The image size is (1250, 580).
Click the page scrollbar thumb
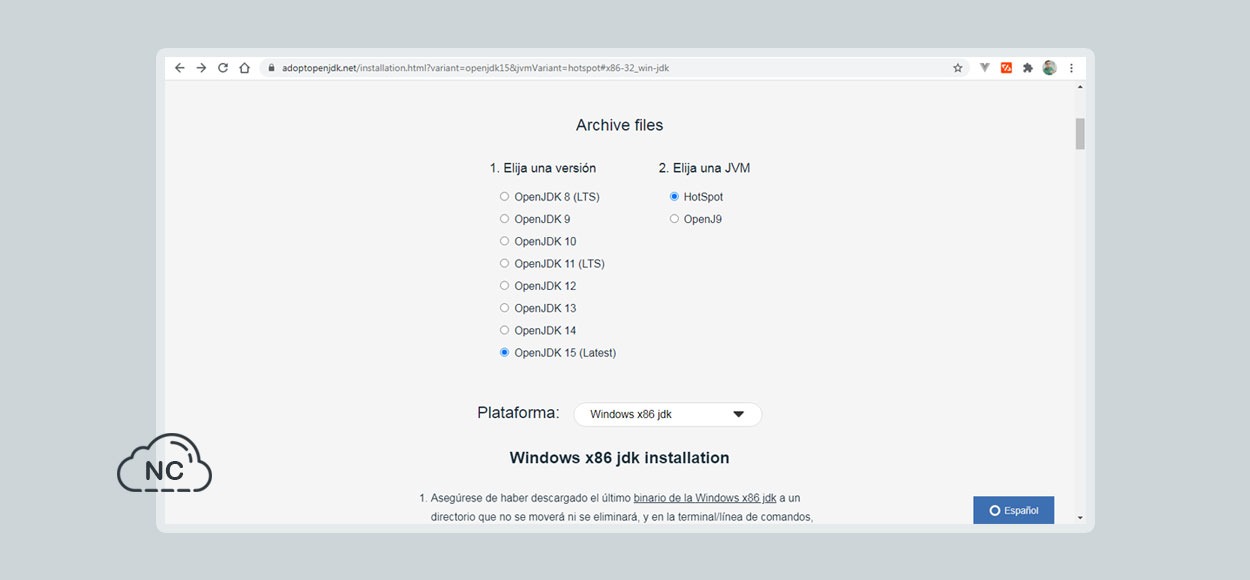click(x=1080, y=134)
